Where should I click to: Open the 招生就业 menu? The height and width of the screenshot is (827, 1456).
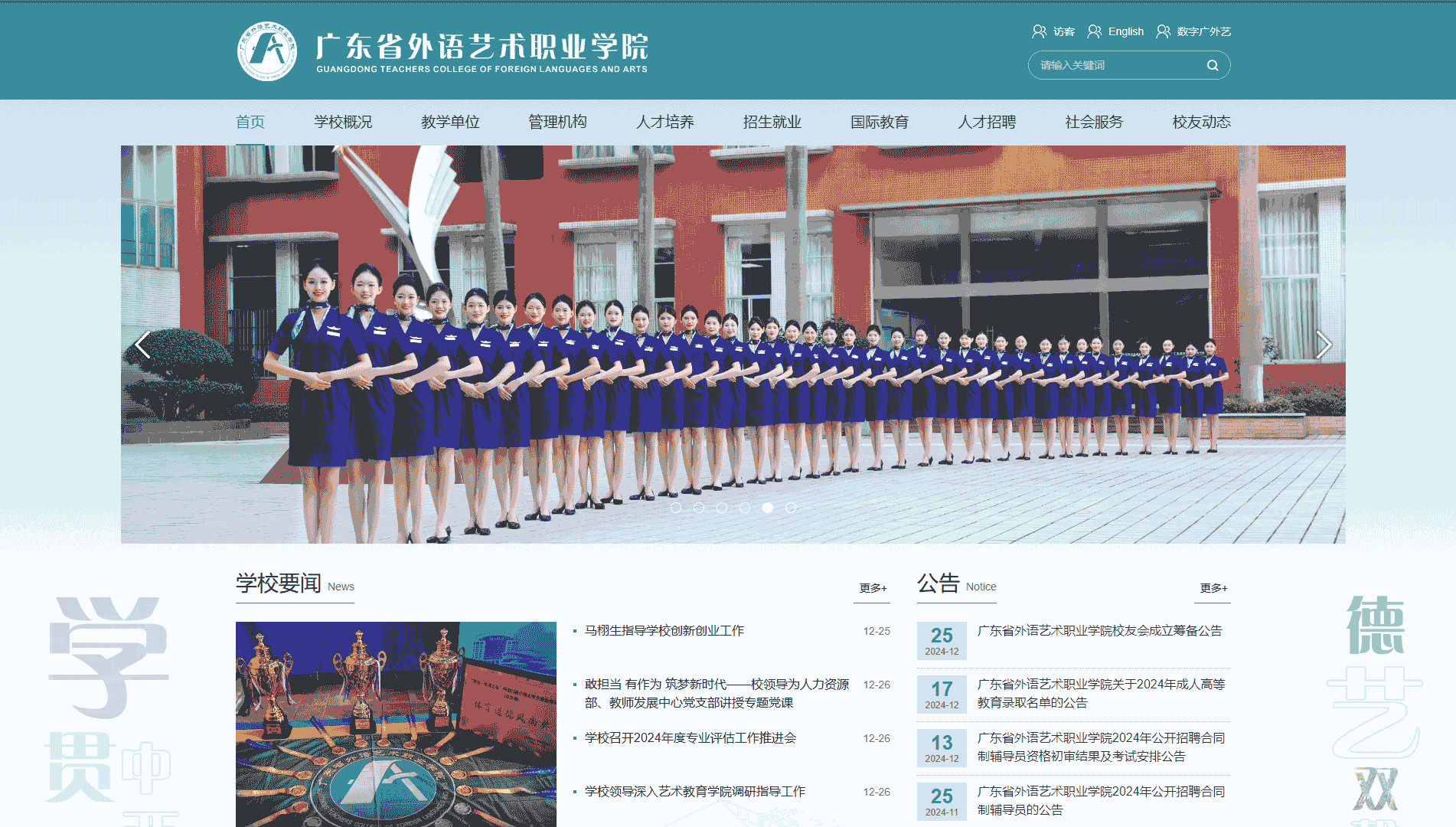[x=772, y=122]
